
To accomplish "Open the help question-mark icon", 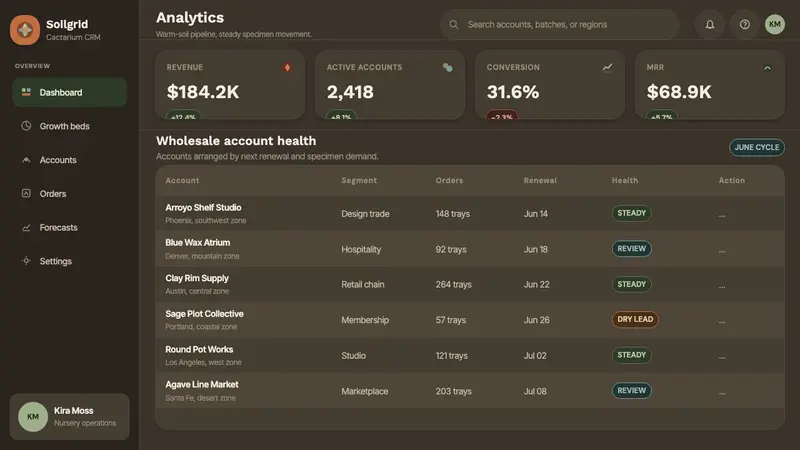I will pyautogui.click(x=745, y=24).
